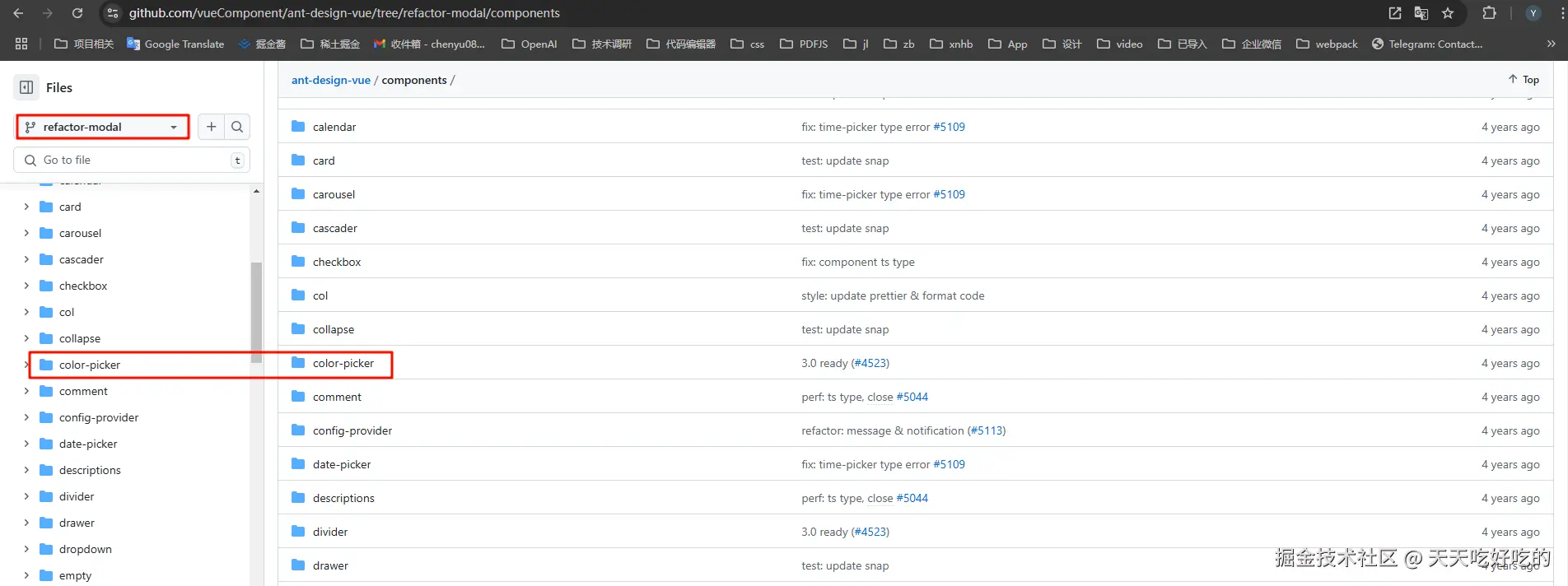Viewport: 1568px width, 586px height.
Task: Open the video bookmark folder
Action: click(x=1120, y=44)
